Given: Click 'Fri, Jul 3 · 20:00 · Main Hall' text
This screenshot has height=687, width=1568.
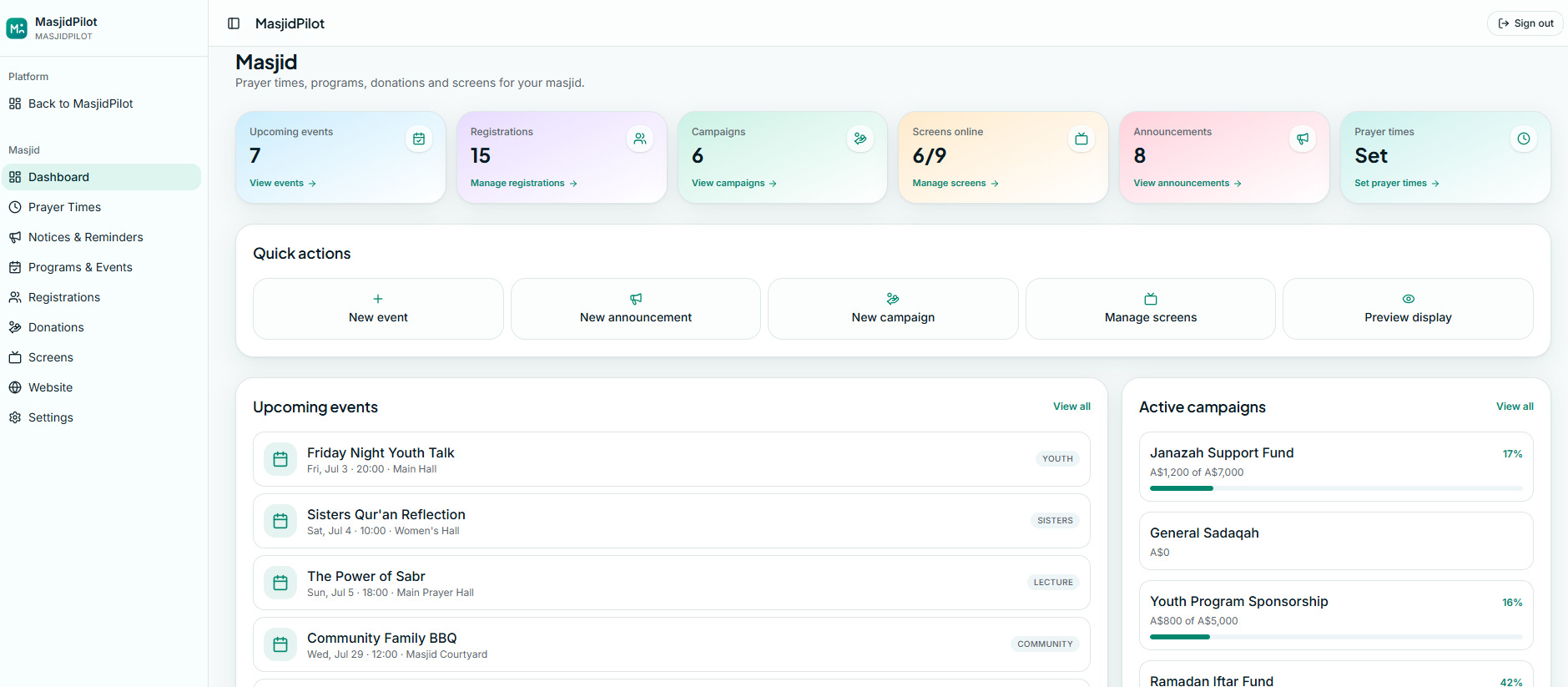Looking at the screenshot, I should tap(371, 469).
